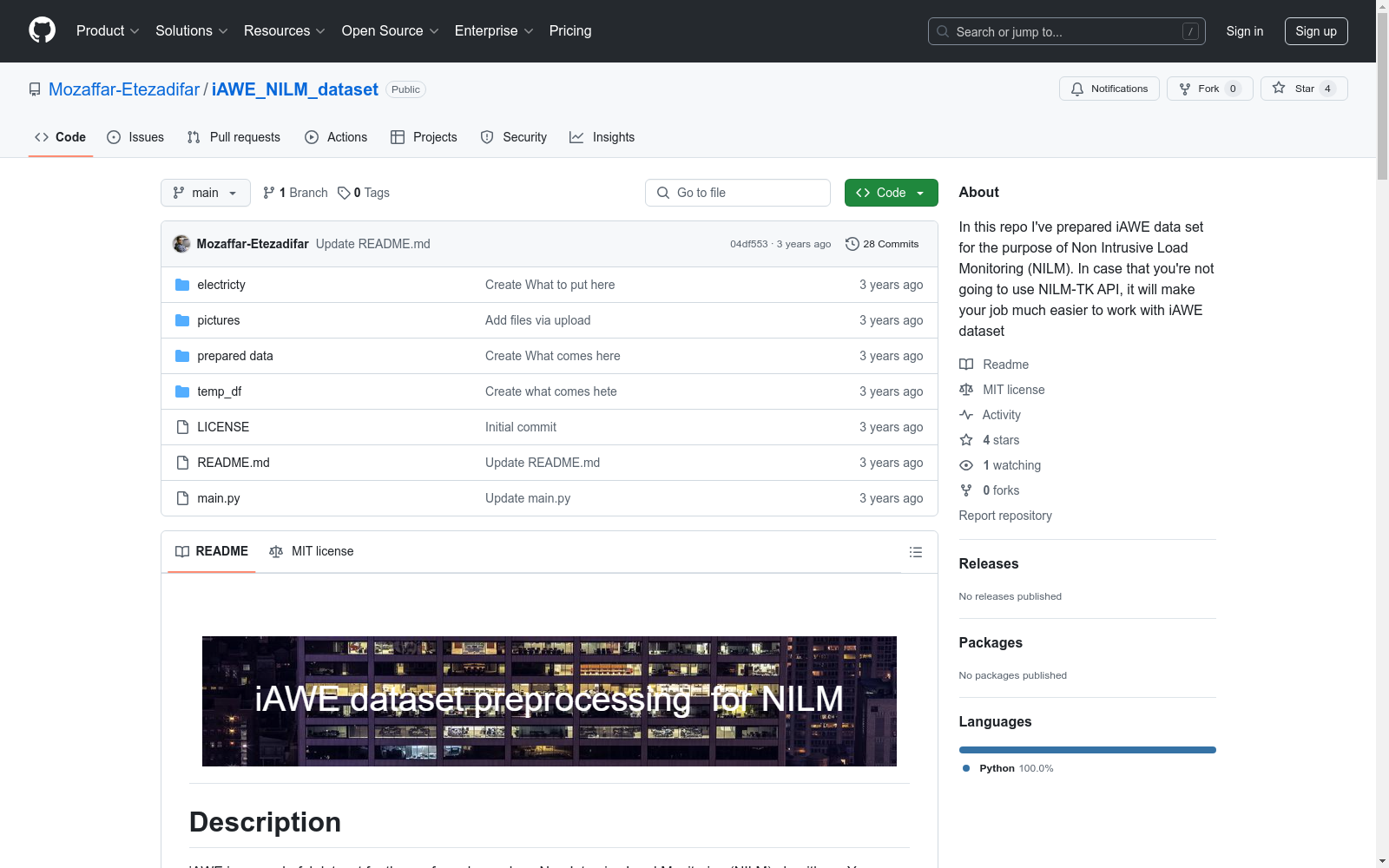Click the pictures folder icon
1389x868 pixels.
182,320
